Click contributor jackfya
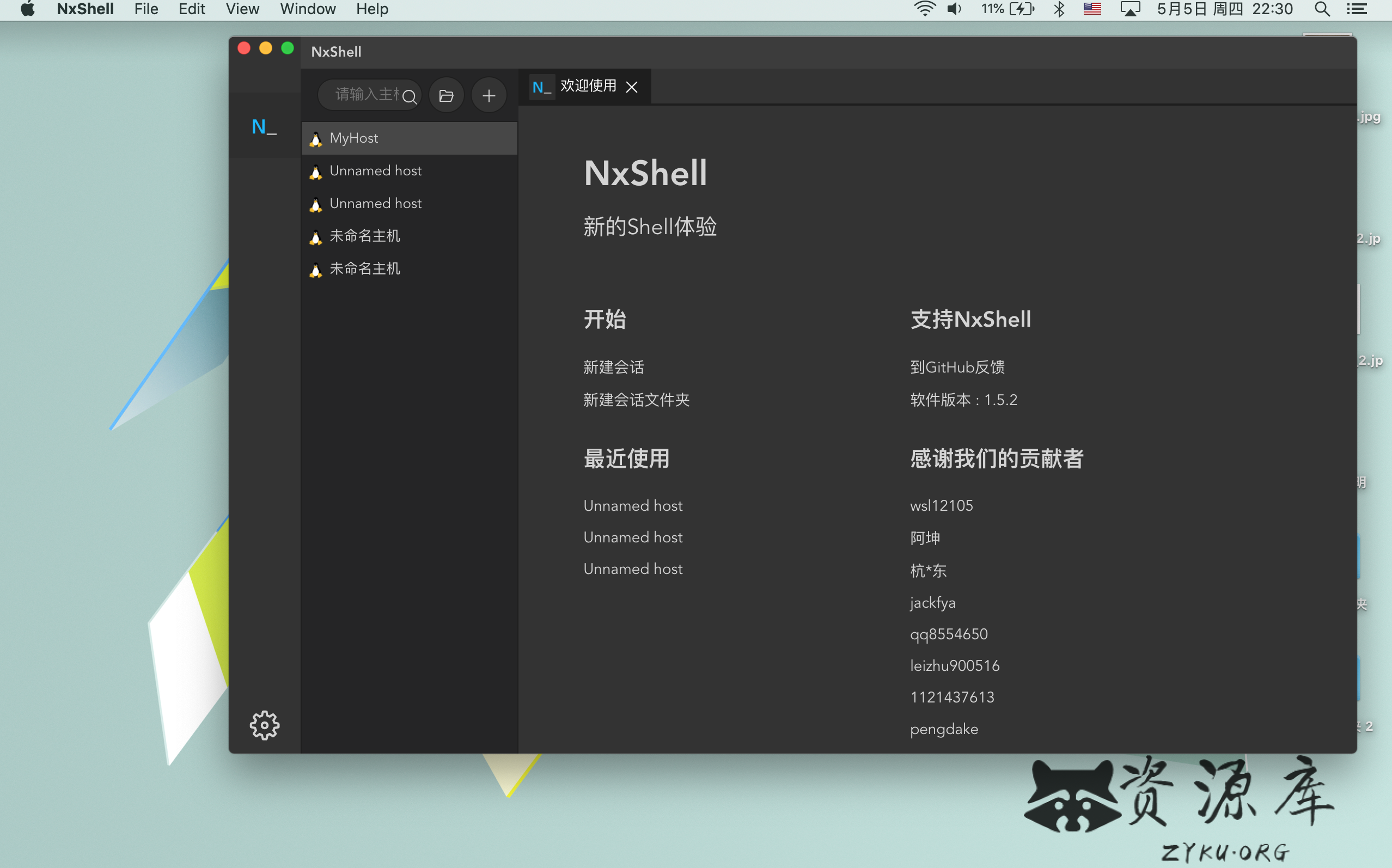The height and width of the screenshot is (868, 1392). (x=933, y=603)
